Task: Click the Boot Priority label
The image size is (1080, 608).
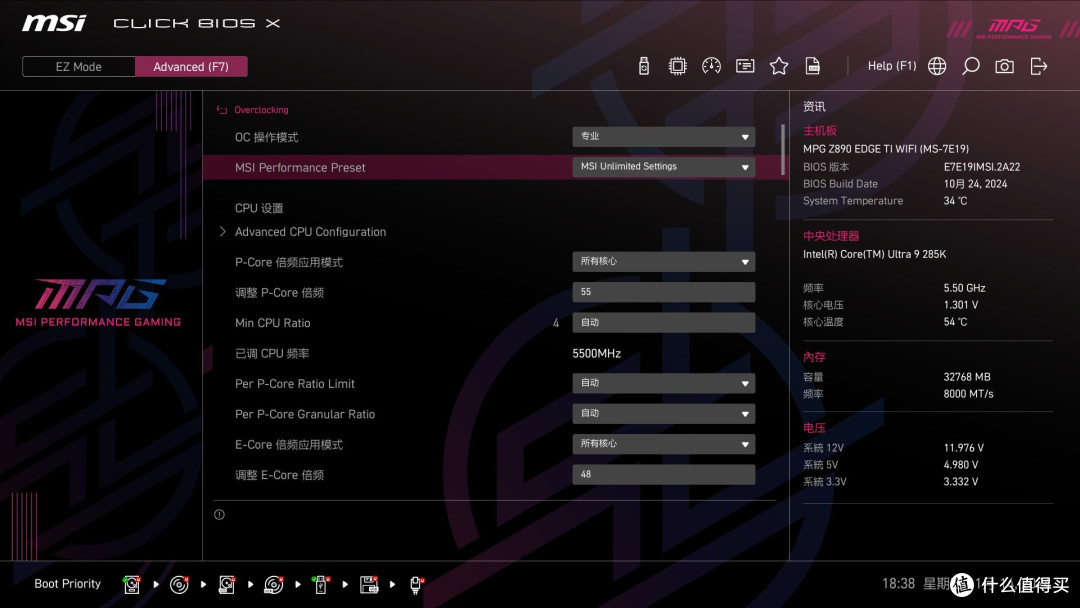Action: [68, 584]
